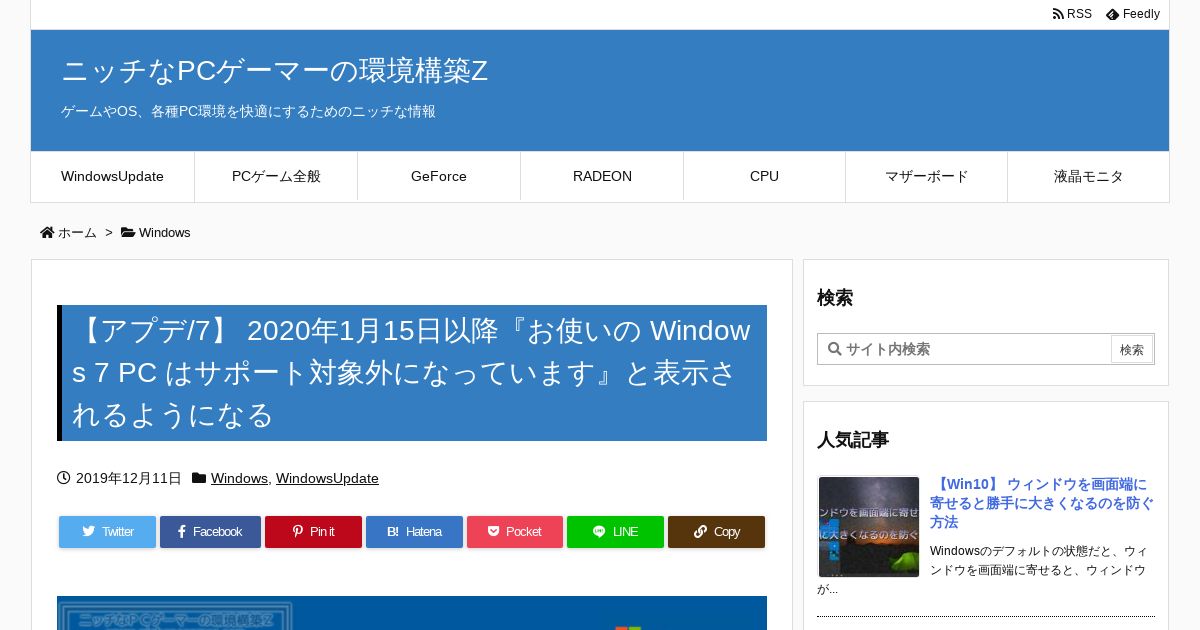Open the PCゲーム全般 menu item

[276, 176]
